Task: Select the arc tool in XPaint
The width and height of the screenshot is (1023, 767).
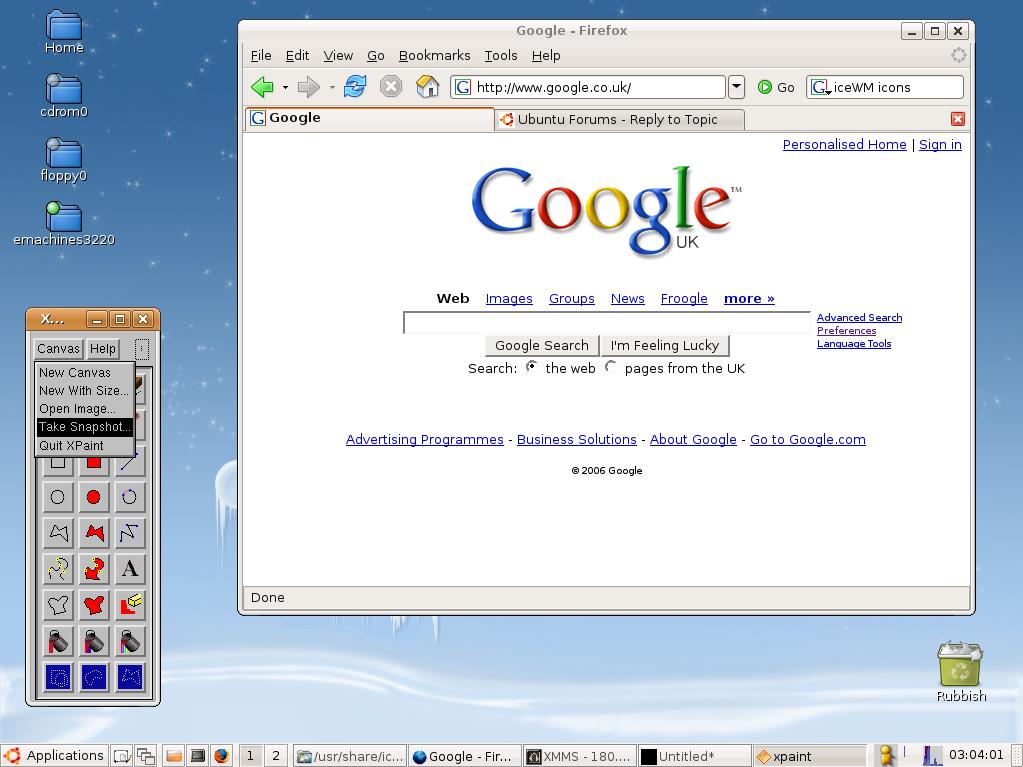Action: pos(129,498)
